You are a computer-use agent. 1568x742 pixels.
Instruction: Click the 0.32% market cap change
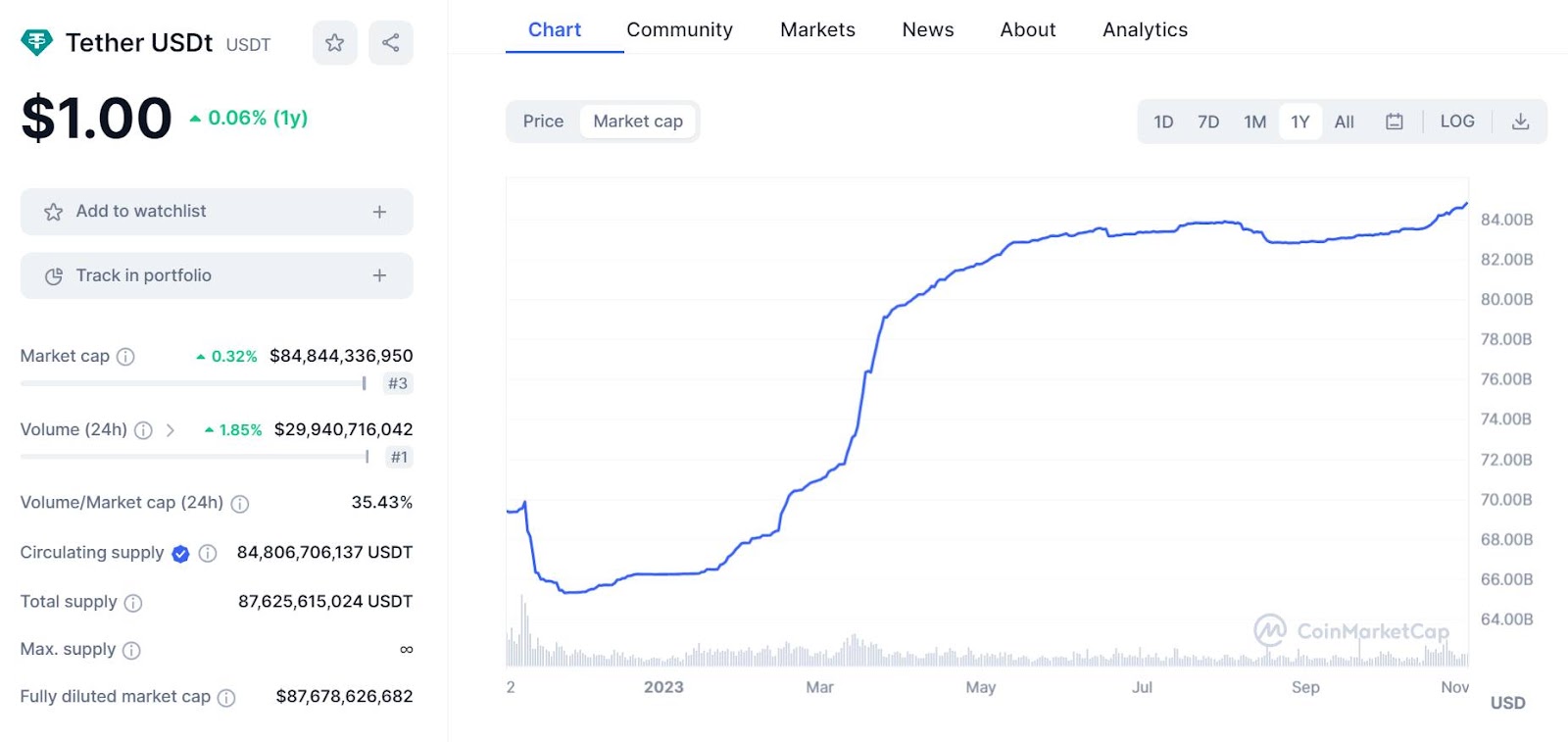point(226,357)
